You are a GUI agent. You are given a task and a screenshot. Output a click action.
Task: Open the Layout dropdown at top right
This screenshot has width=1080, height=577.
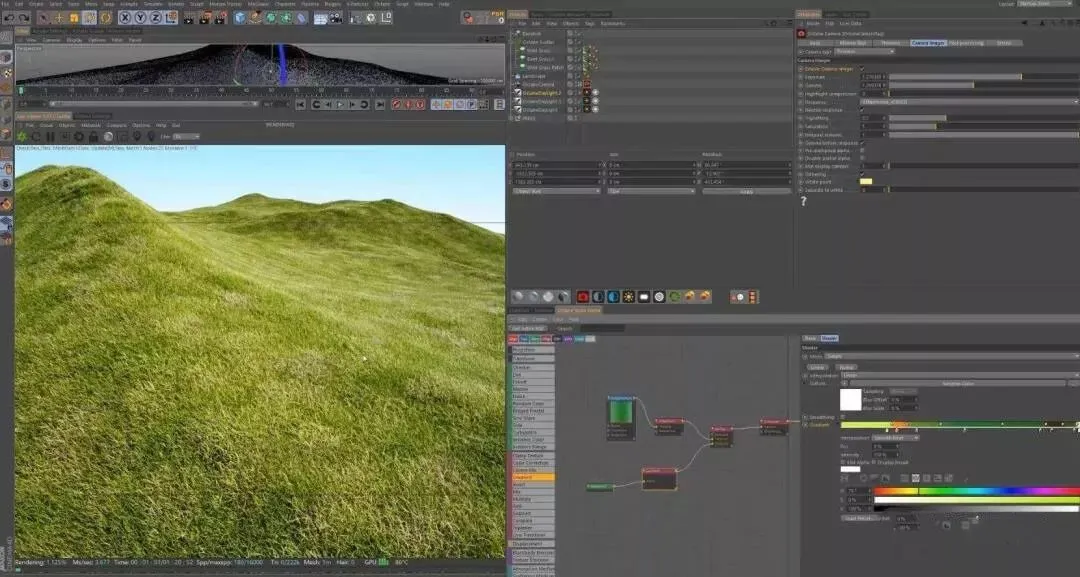point(1043,4)
